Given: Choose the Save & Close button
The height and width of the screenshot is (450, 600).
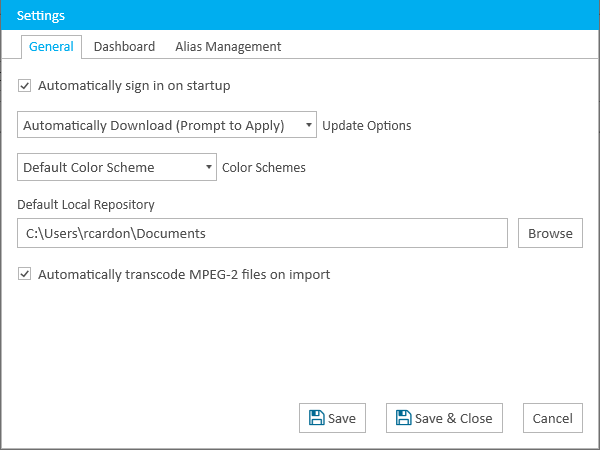Looking at the screenshot, I should (x=444, y=418).
